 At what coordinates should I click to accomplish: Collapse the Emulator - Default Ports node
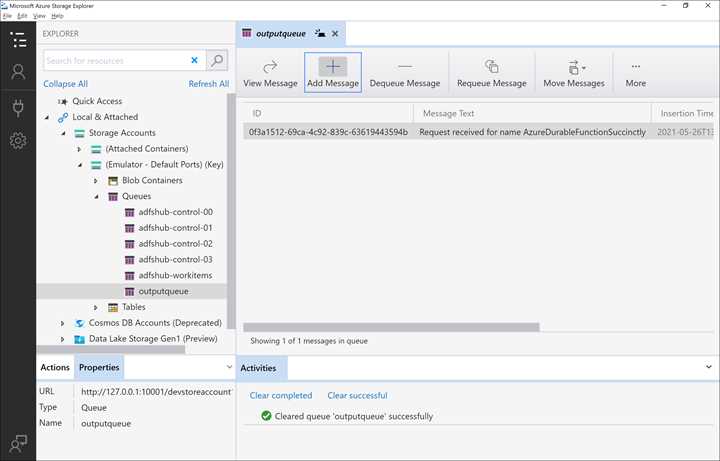[80, 165]
